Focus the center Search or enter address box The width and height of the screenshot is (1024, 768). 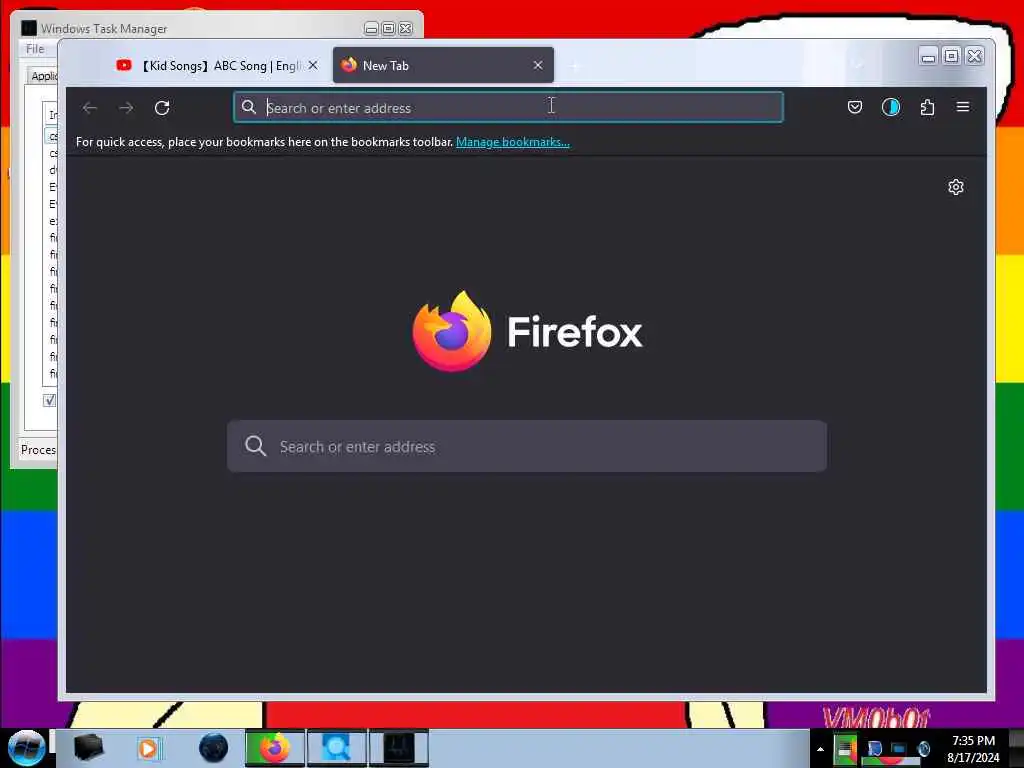[x=527, y=446]
